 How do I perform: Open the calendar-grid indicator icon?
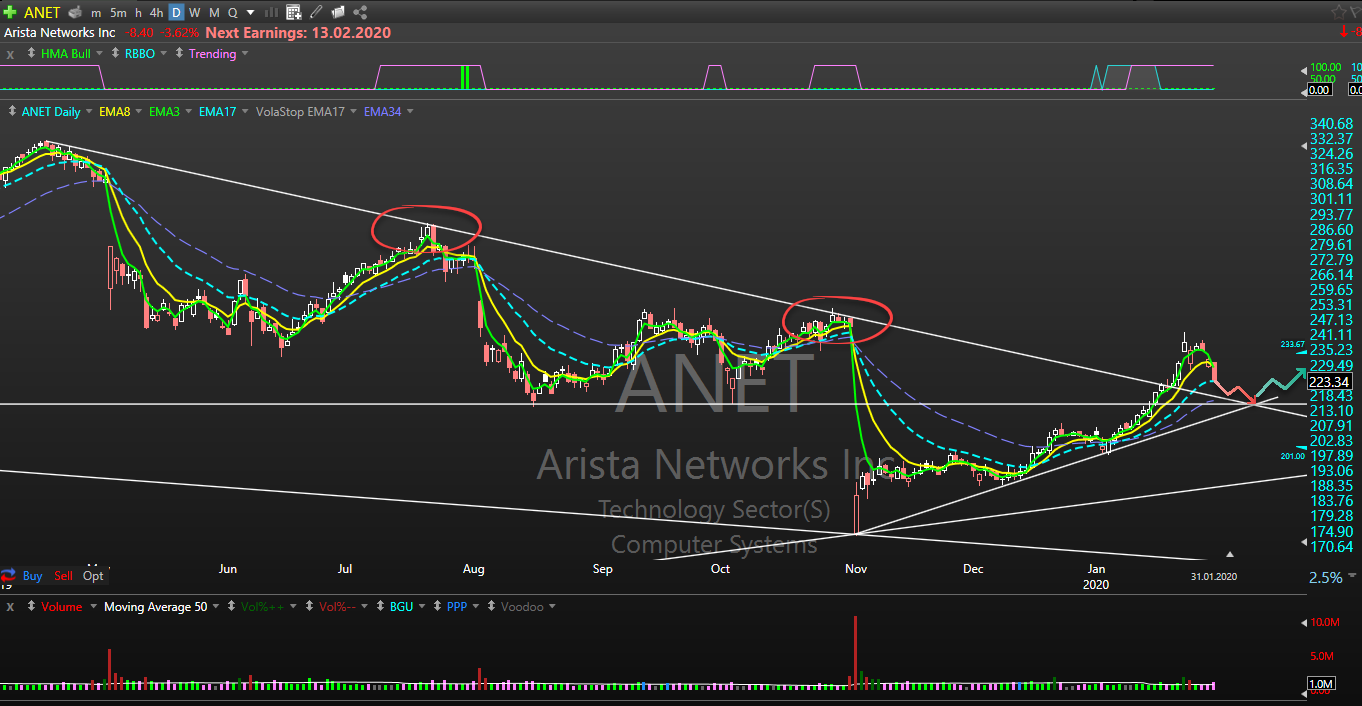pyautogui.click(x=293, y=12)
